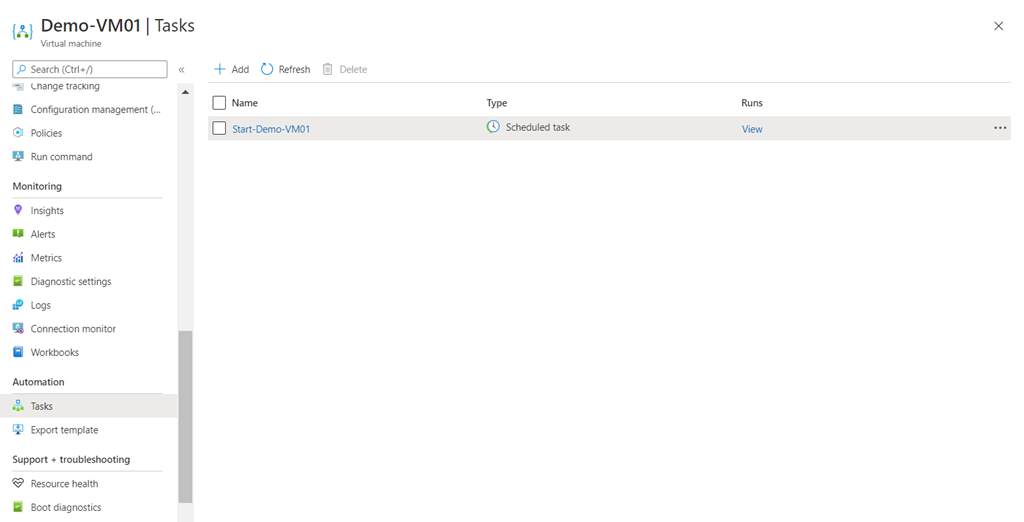Click the Delete text label in the toolbar

[353, 69]
